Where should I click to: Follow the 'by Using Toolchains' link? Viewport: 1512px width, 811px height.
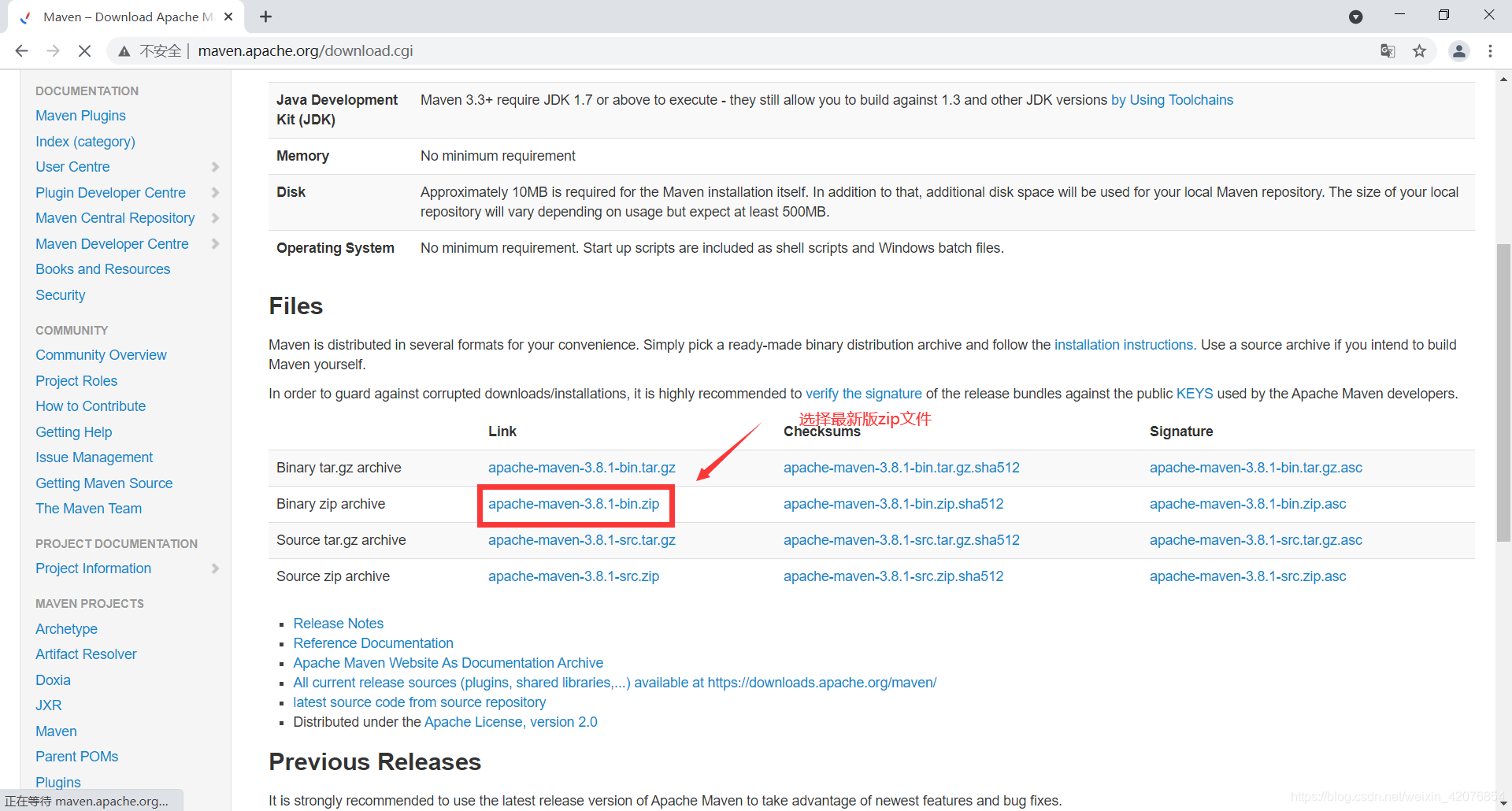click(x=1172, y=100)
